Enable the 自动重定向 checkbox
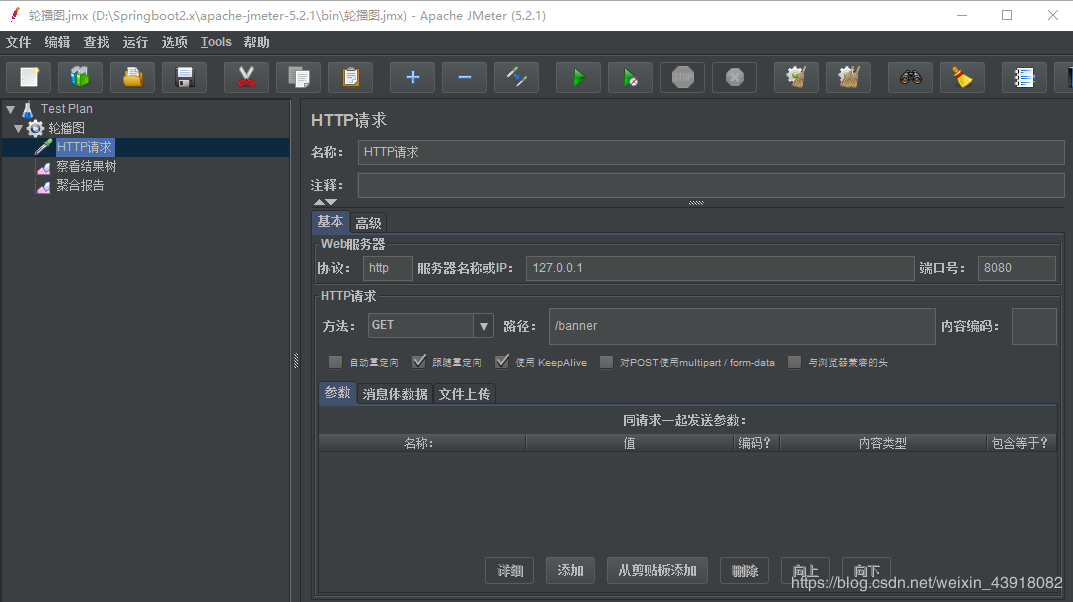Screen dimensions: 1073x602 coord(336,363)
